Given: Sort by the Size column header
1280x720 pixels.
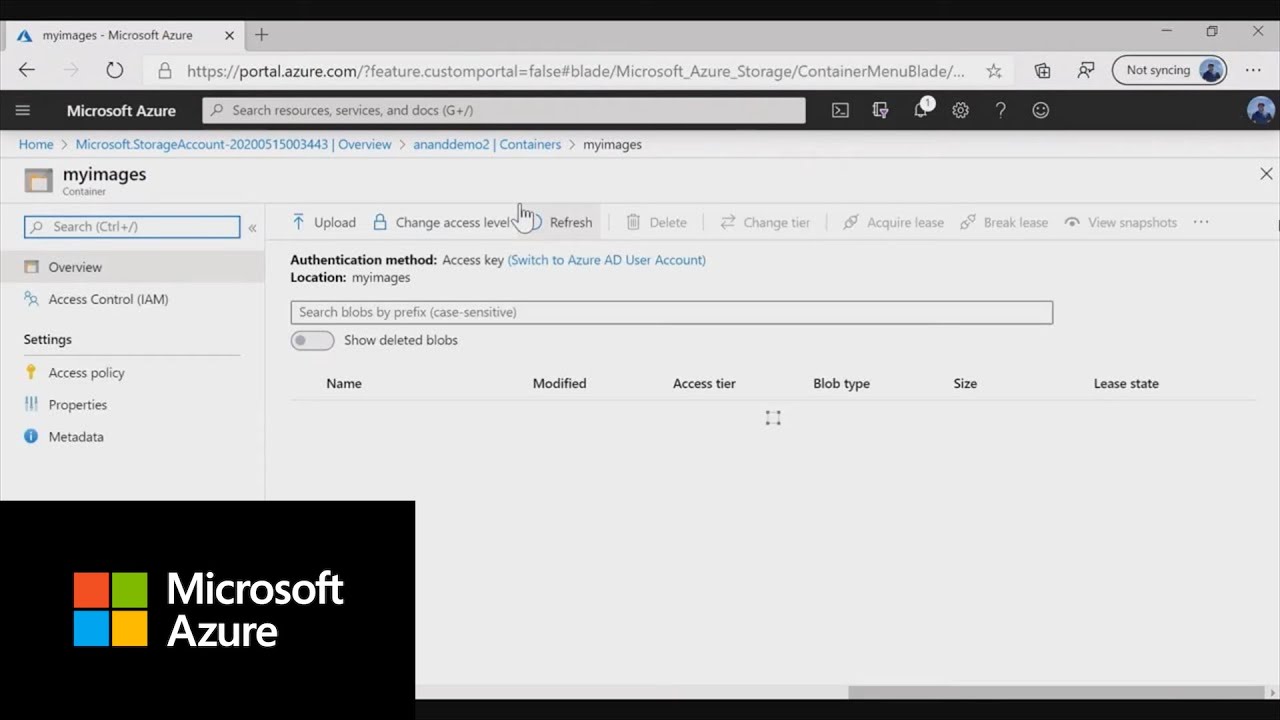Looking at the screenshot, I should 965,383.
